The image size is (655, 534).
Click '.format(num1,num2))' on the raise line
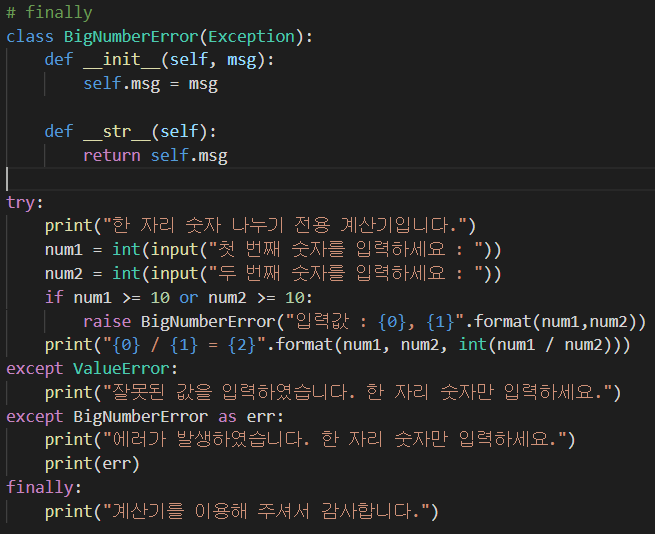(x=556, y=321)
